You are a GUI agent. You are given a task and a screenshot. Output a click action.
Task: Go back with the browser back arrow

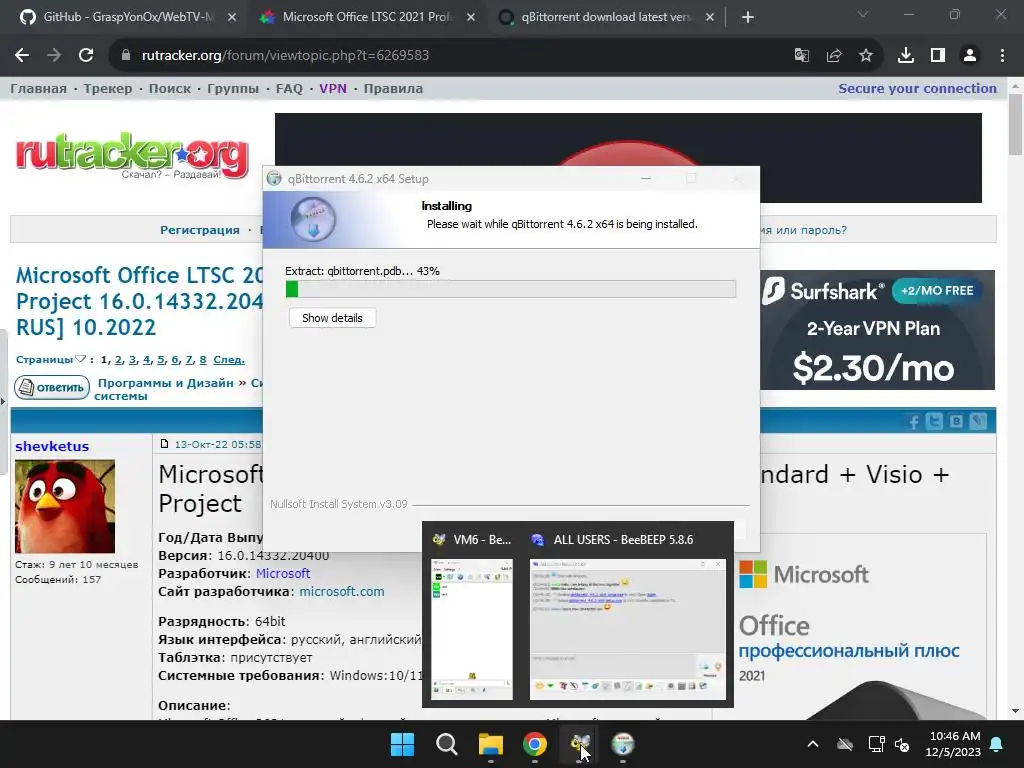click(x=22, y=56)
